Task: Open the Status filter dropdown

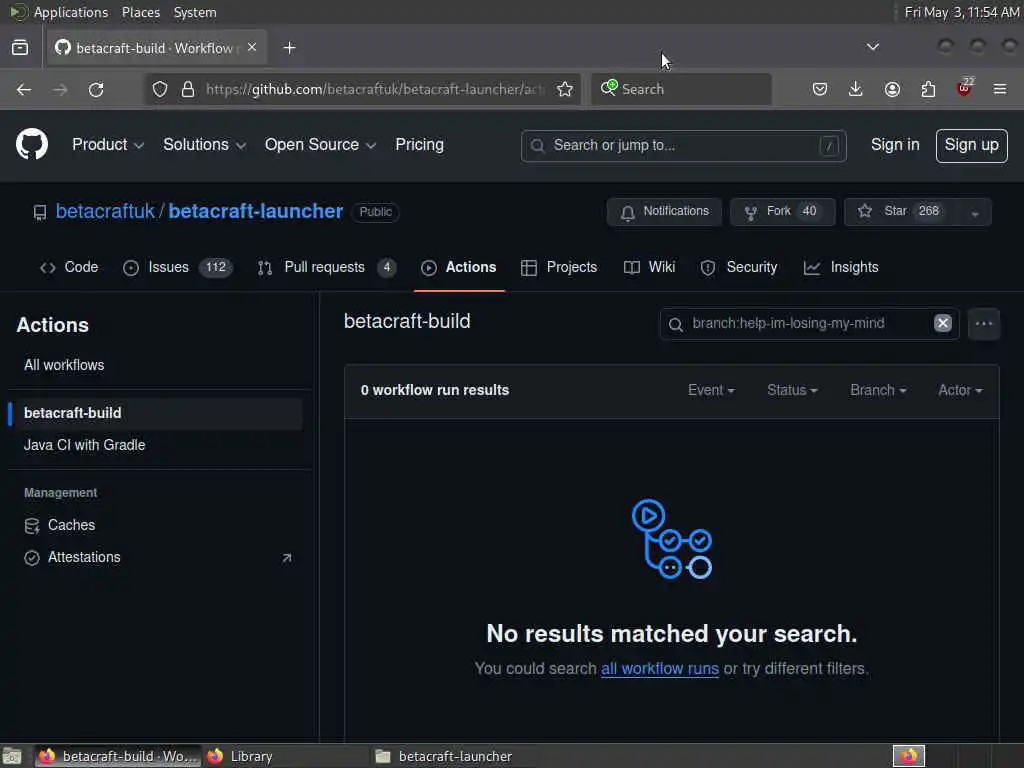Action: 792,391
